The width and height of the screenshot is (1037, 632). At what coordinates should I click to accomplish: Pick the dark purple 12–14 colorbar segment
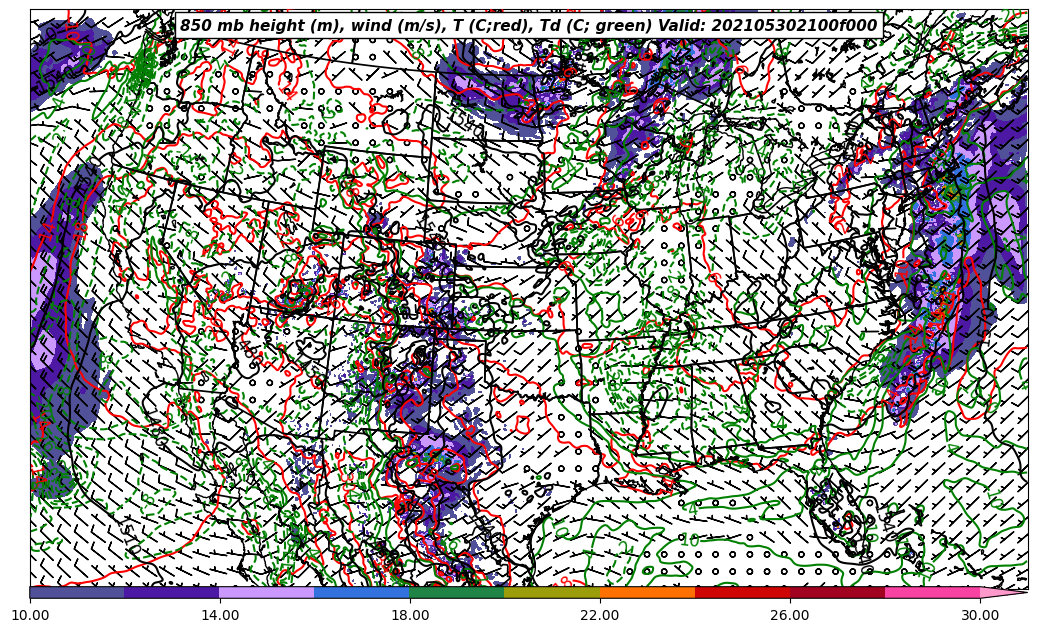[x=172, y=593]
